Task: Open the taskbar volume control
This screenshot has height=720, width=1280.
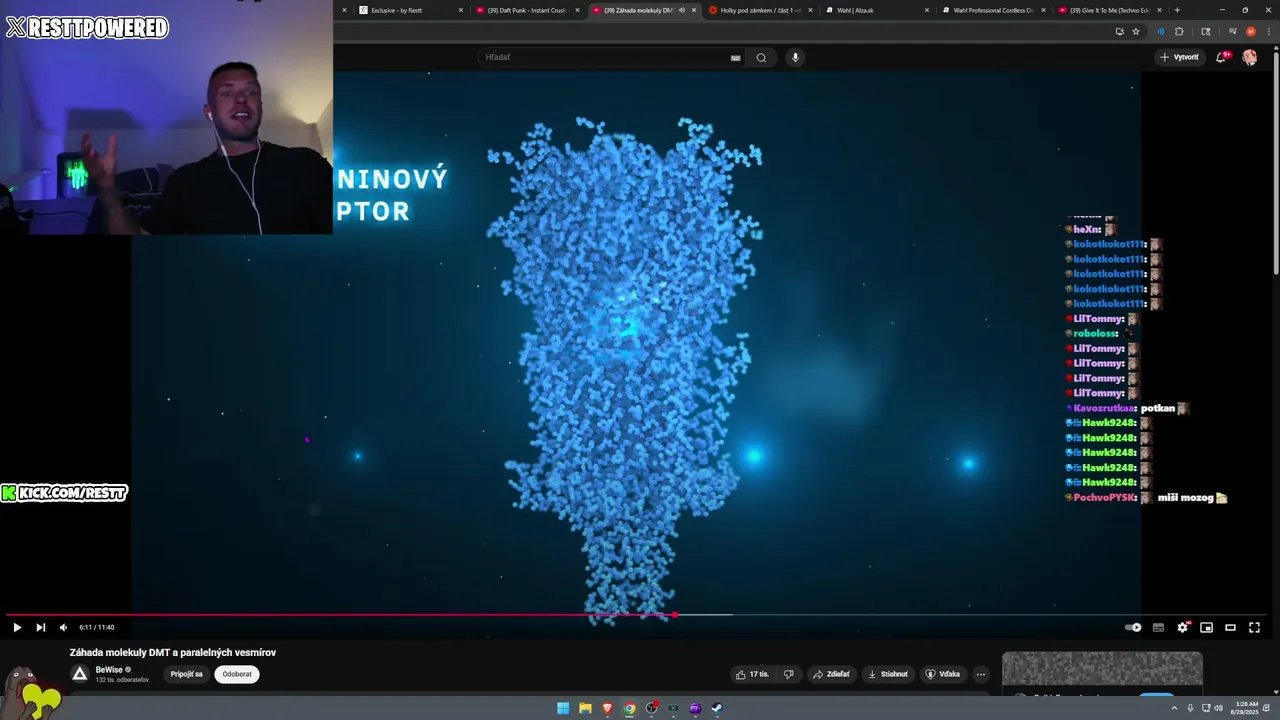Action: coord(1218,708)
